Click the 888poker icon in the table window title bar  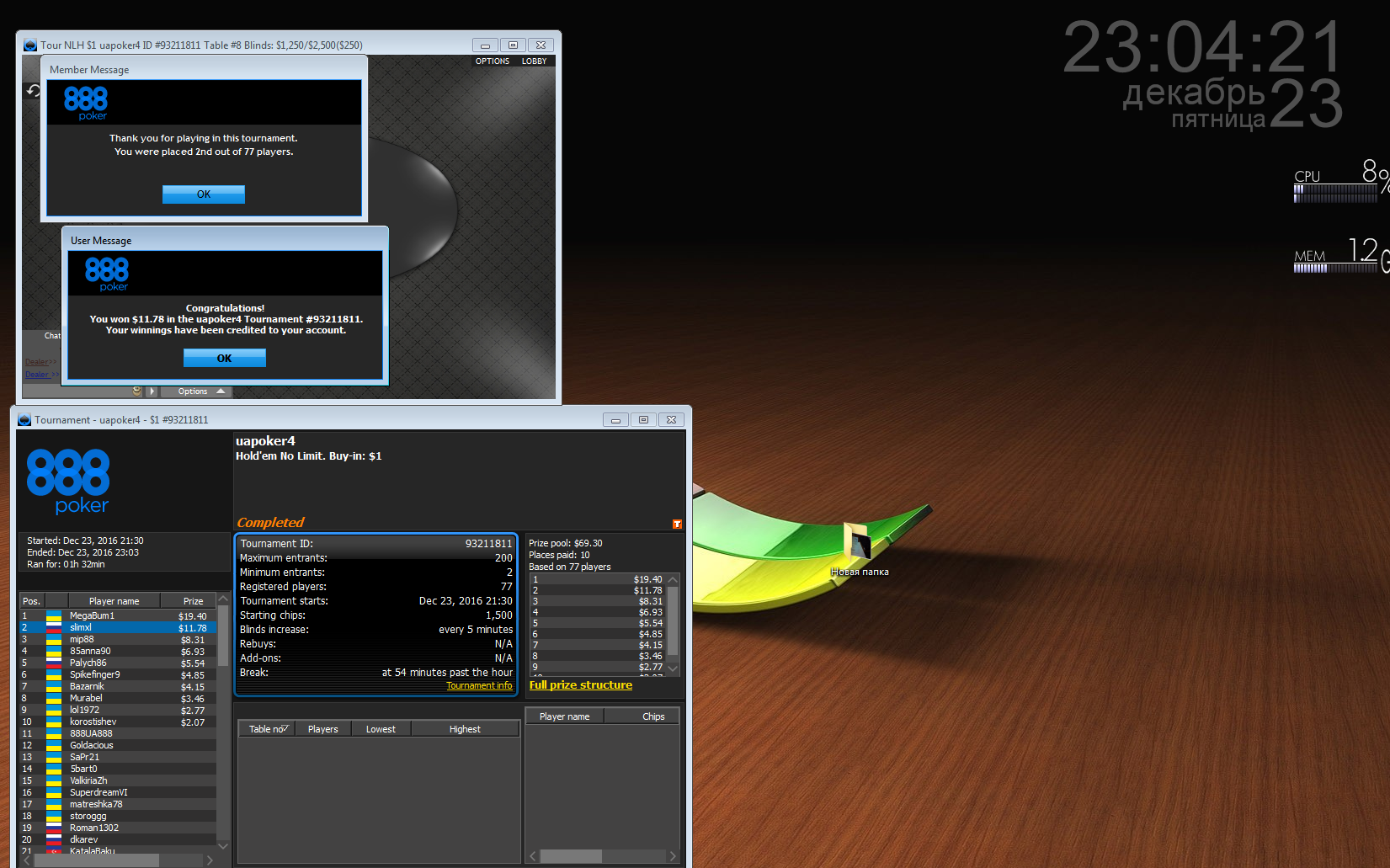[30, 45]
